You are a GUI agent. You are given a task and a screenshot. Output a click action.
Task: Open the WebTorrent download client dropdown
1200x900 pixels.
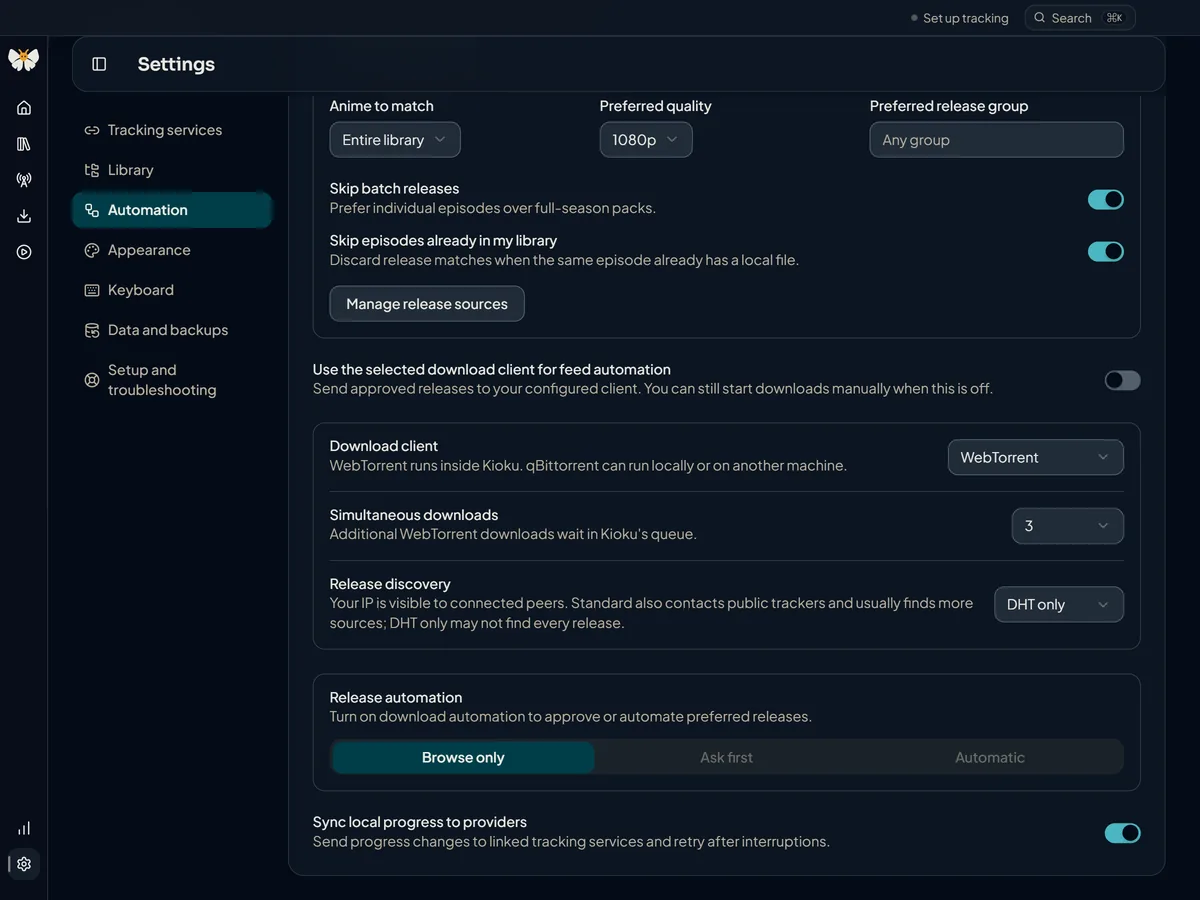click(x=1036, y=457)
